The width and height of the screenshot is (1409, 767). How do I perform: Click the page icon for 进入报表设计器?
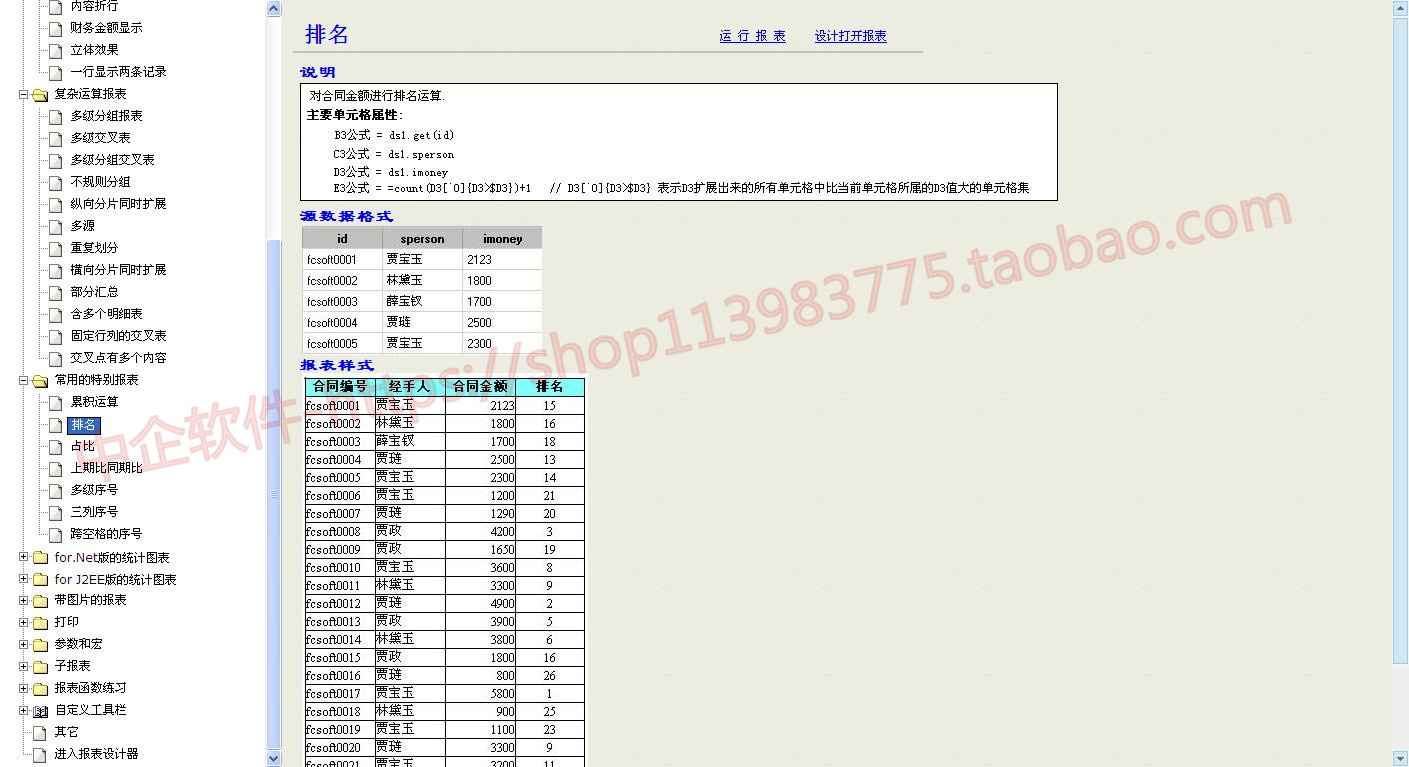click(40, 754)
